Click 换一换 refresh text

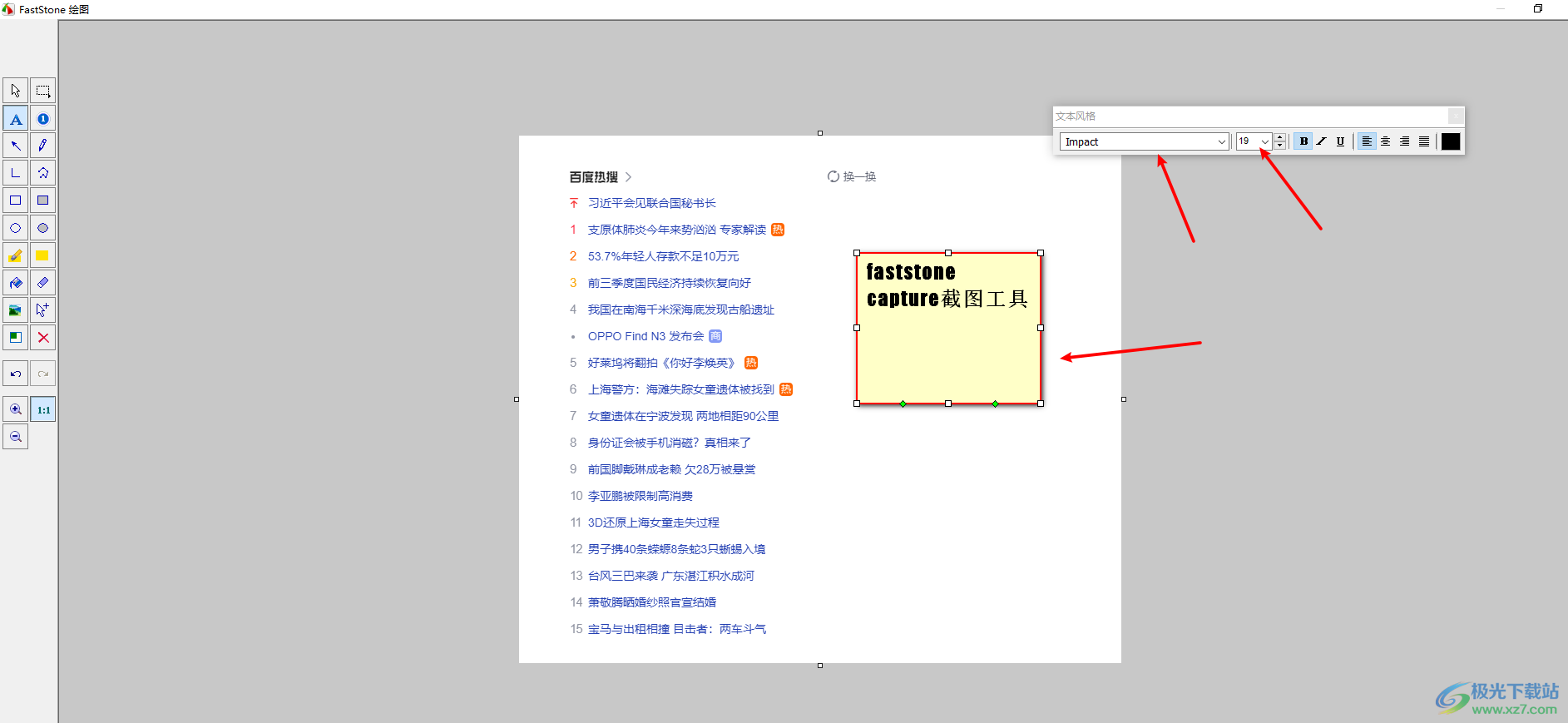tap(859, 176)
